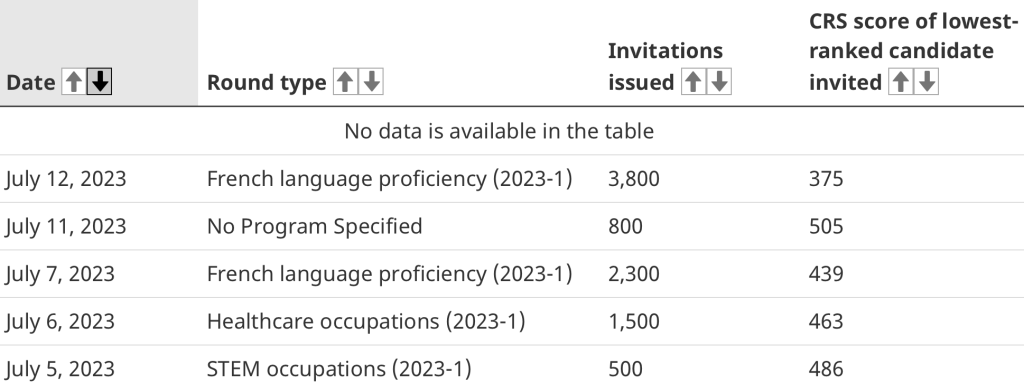Click the CRS score column header label
Image resolution: width=1024 pixels, height=391 pixels.
(x=914, y=52)
